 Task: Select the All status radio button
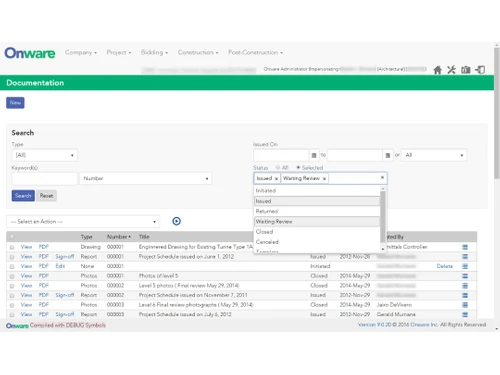(278, 167)
